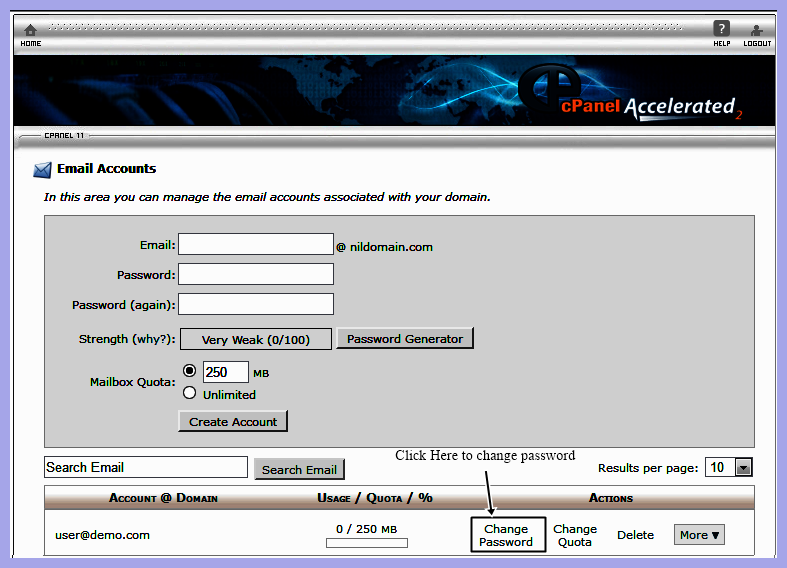Click the Email Accounts envelope icon
The width and height of the screenshot is (787, 568).
coord(42,169)
